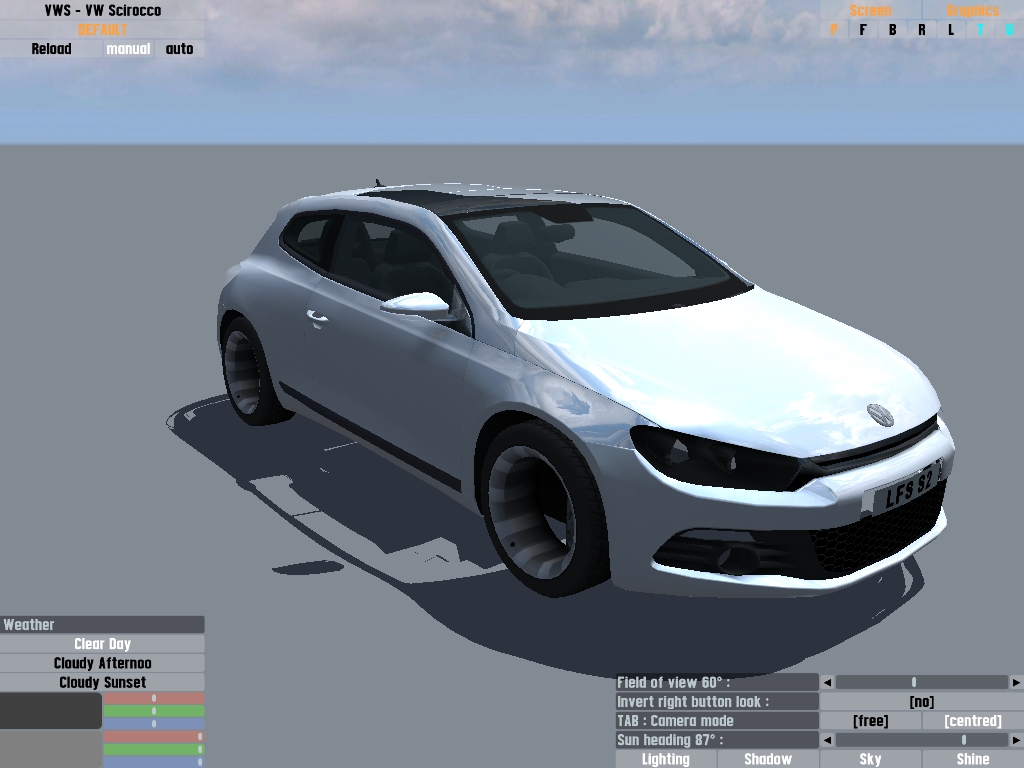This screenshot has width=1024, height=768.
Task: Set camera mode to [centred]
Action: [973, 721]
